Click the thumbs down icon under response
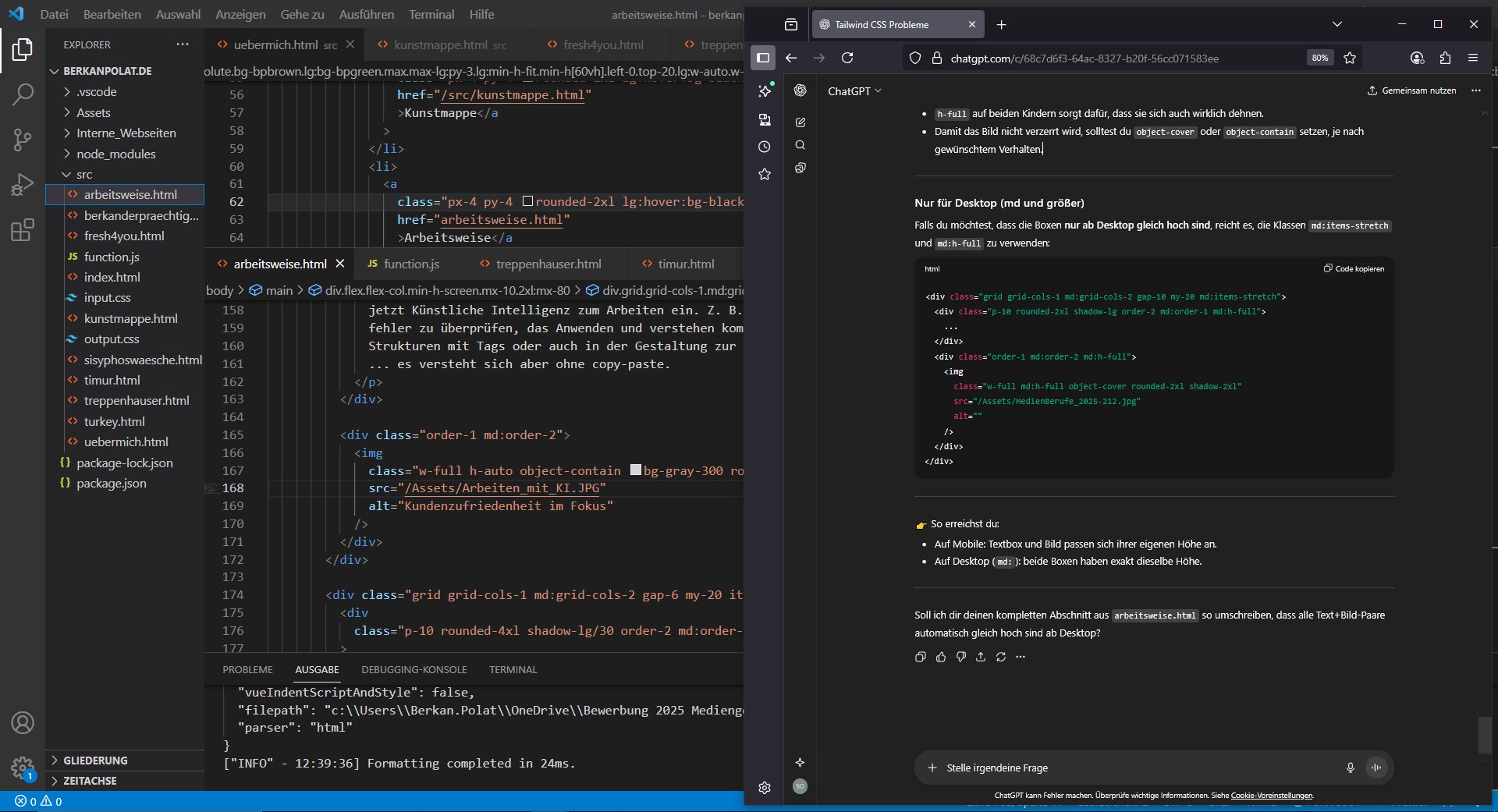 [960, 657]
